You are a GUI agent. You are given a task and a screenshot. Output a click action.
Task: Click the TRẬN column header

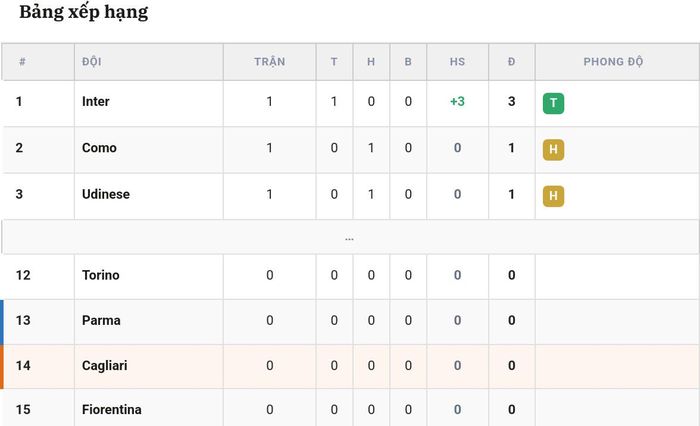point(270,62)
